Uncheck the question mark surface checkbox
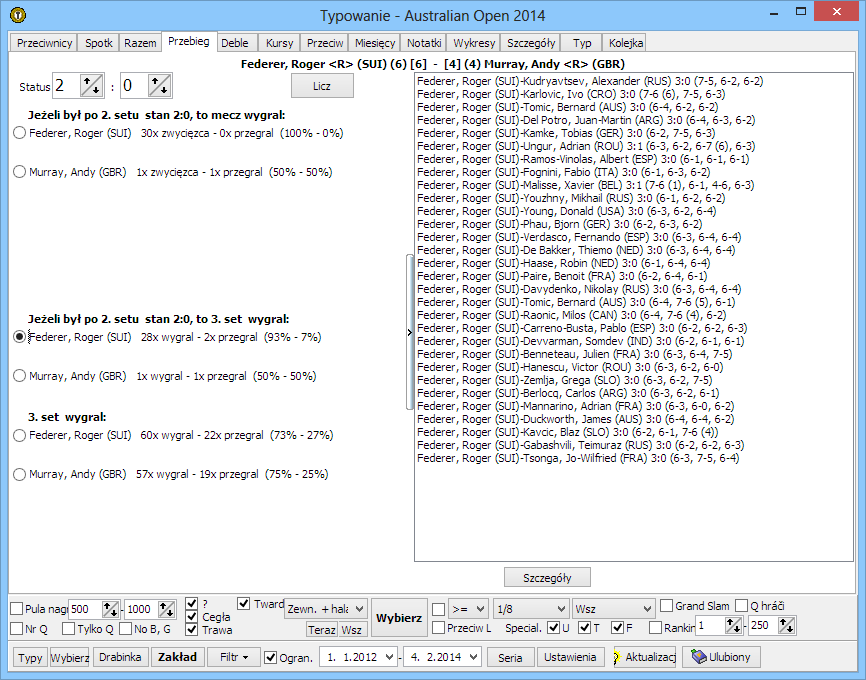The height and width of the screenshot is (680, 866). 192,603
